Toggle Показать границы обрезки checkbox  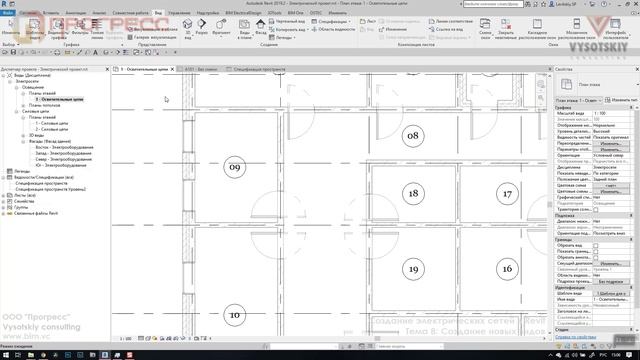tap(596, 252)
